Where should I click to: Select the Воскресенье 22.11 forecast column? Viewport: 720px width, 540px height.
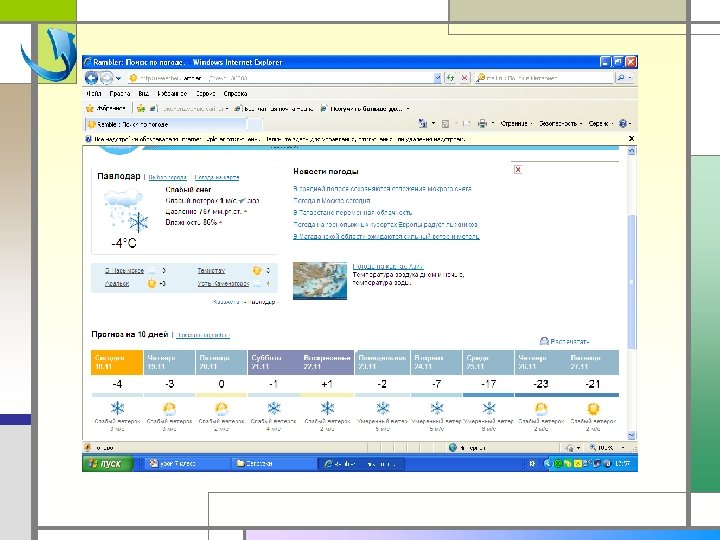[327, 362]
